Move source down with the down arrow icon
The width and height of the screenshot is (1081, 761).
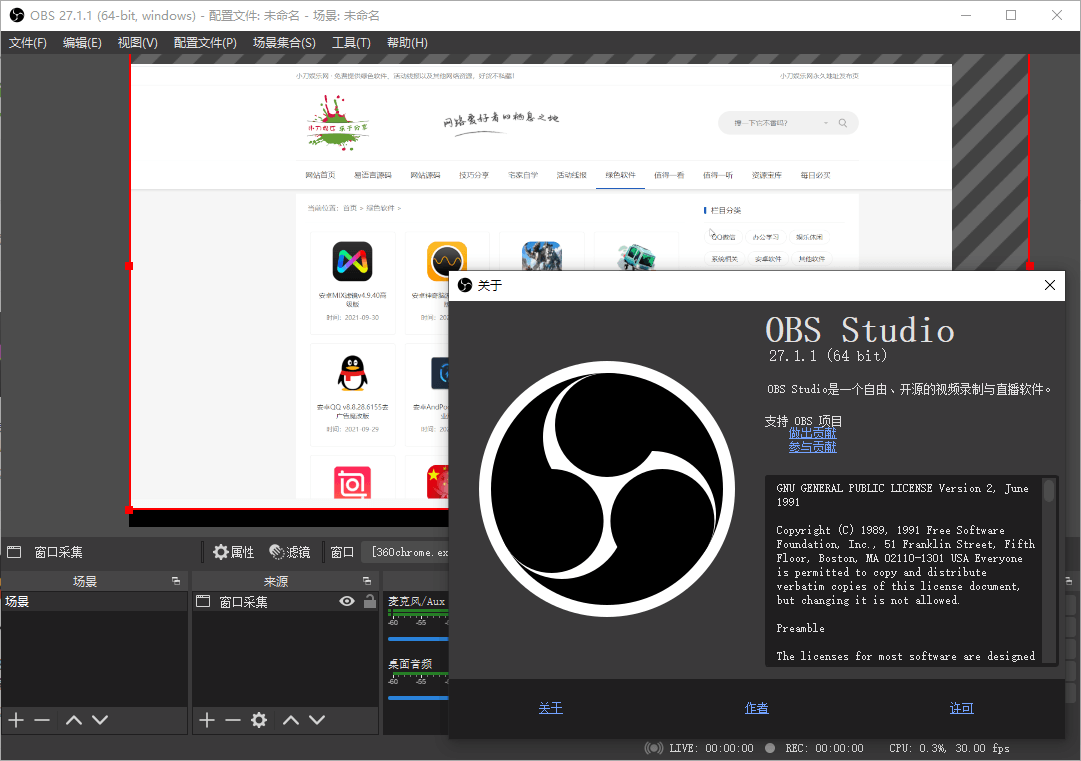(317, 719)
